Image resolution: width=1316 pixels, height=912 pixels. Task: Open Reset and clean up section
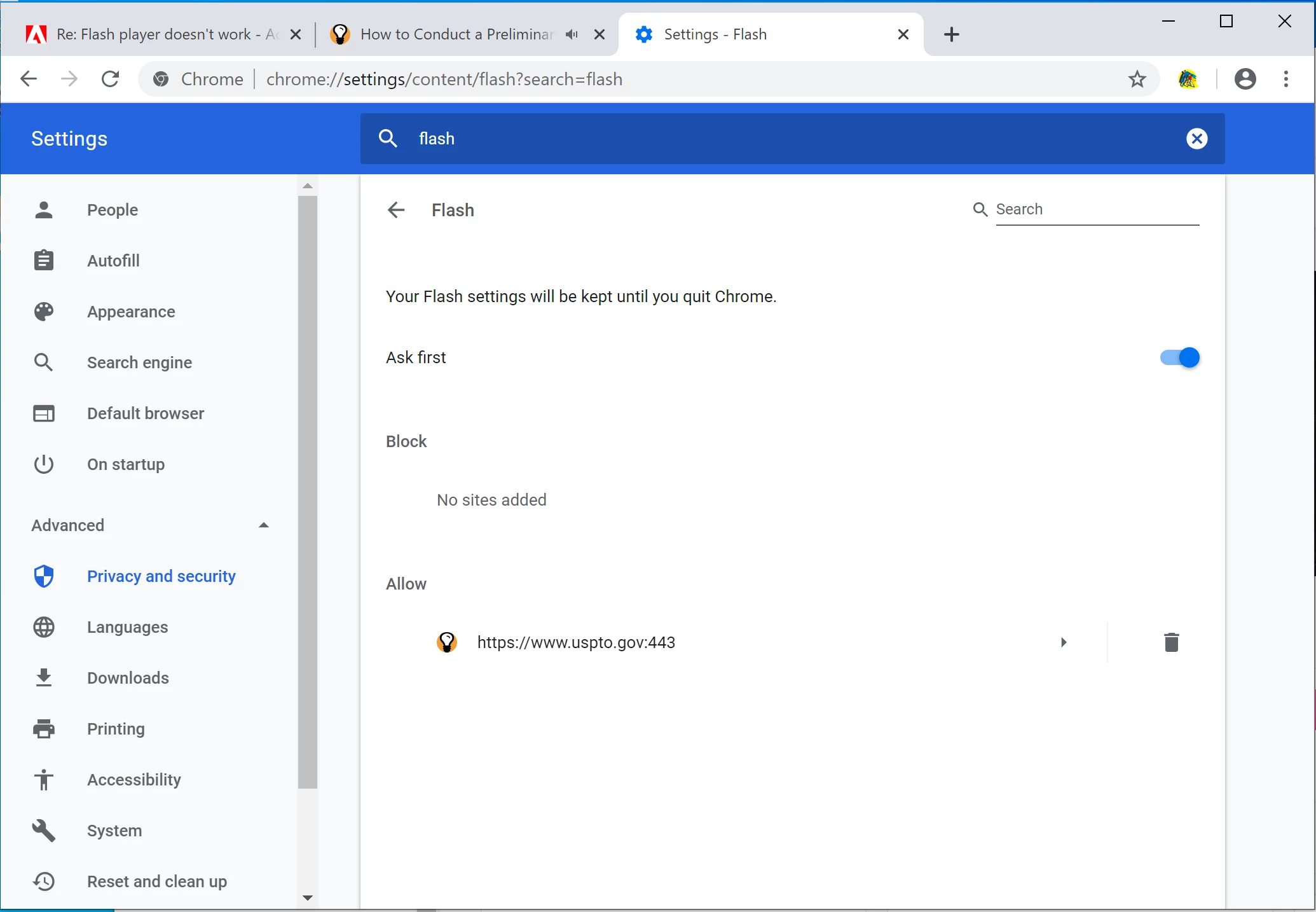(x=156, y=881)
